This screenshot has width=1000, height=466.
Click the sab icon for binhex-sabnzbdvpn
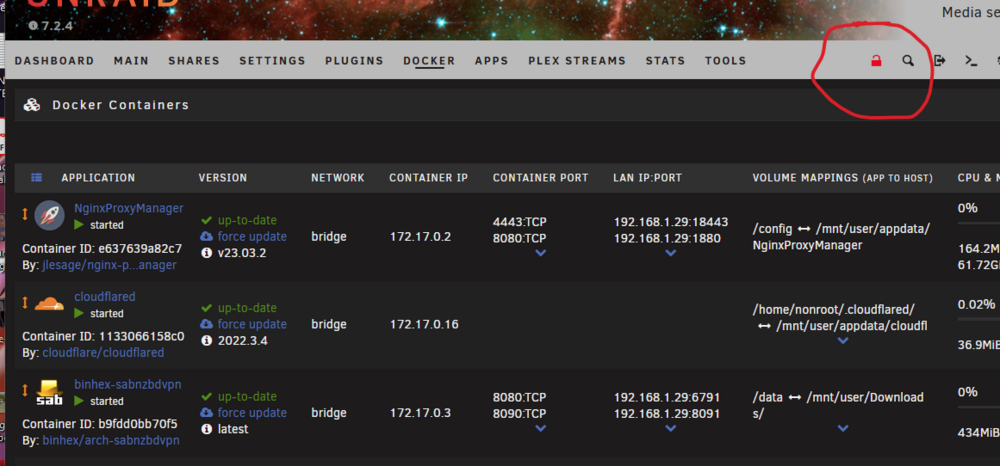(49, 392)
